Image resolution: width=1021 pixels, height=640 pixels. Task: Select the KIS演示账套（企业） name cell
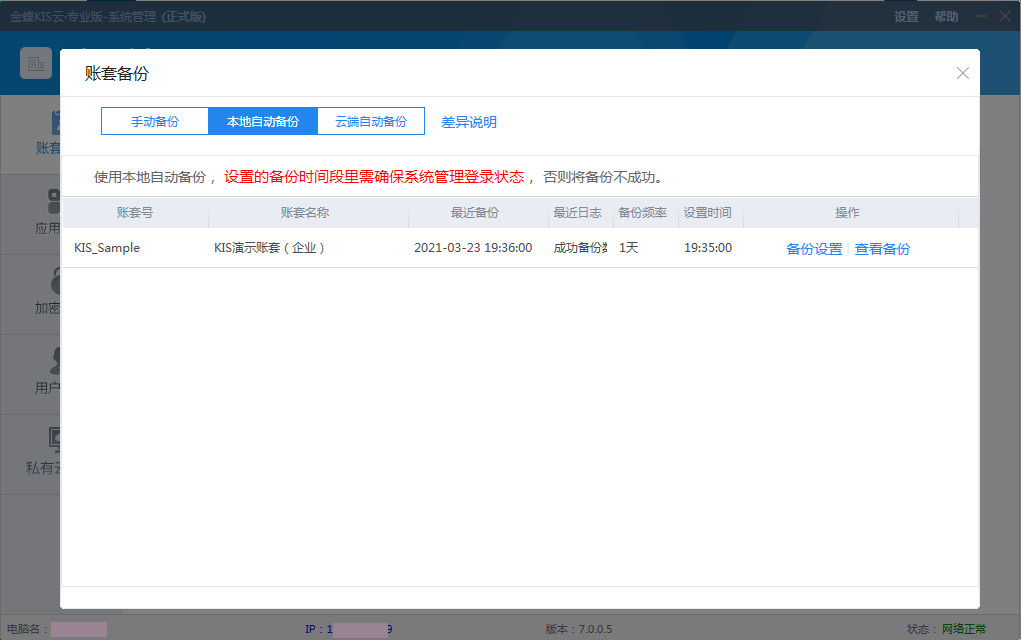coord(270,248)
